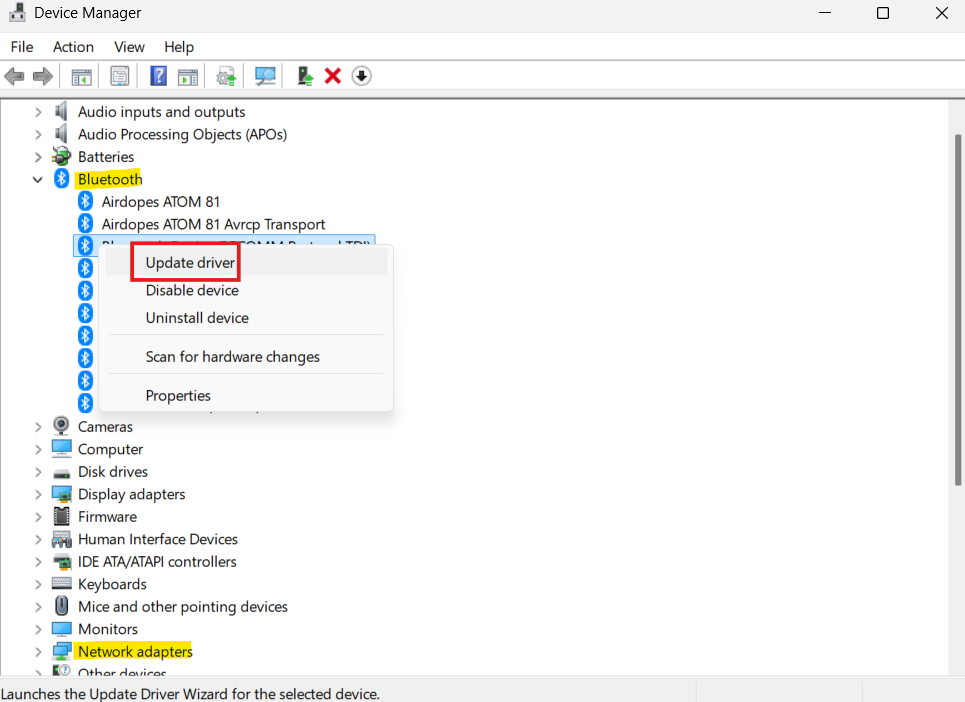Select the Bluetooth category label
Screen dimensions: 965x702
tap(110, 179)
